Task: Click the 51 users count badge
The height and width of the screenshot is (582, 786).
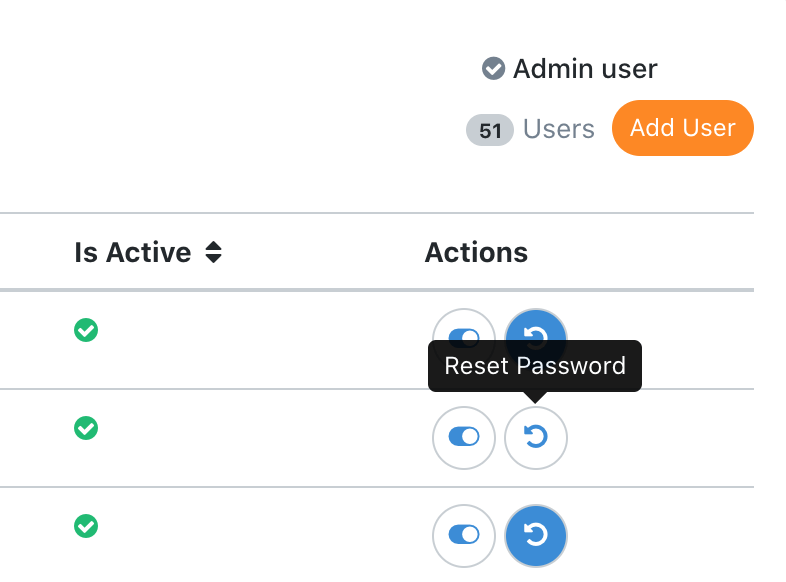Action: pos(490,130)
